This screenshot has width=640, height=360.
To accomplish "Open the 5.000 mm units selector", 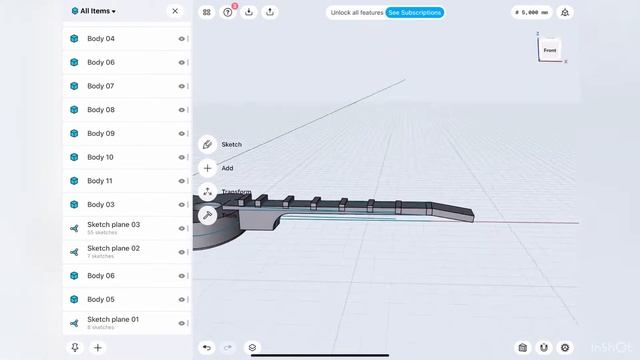I will click(x=531, y=13).
